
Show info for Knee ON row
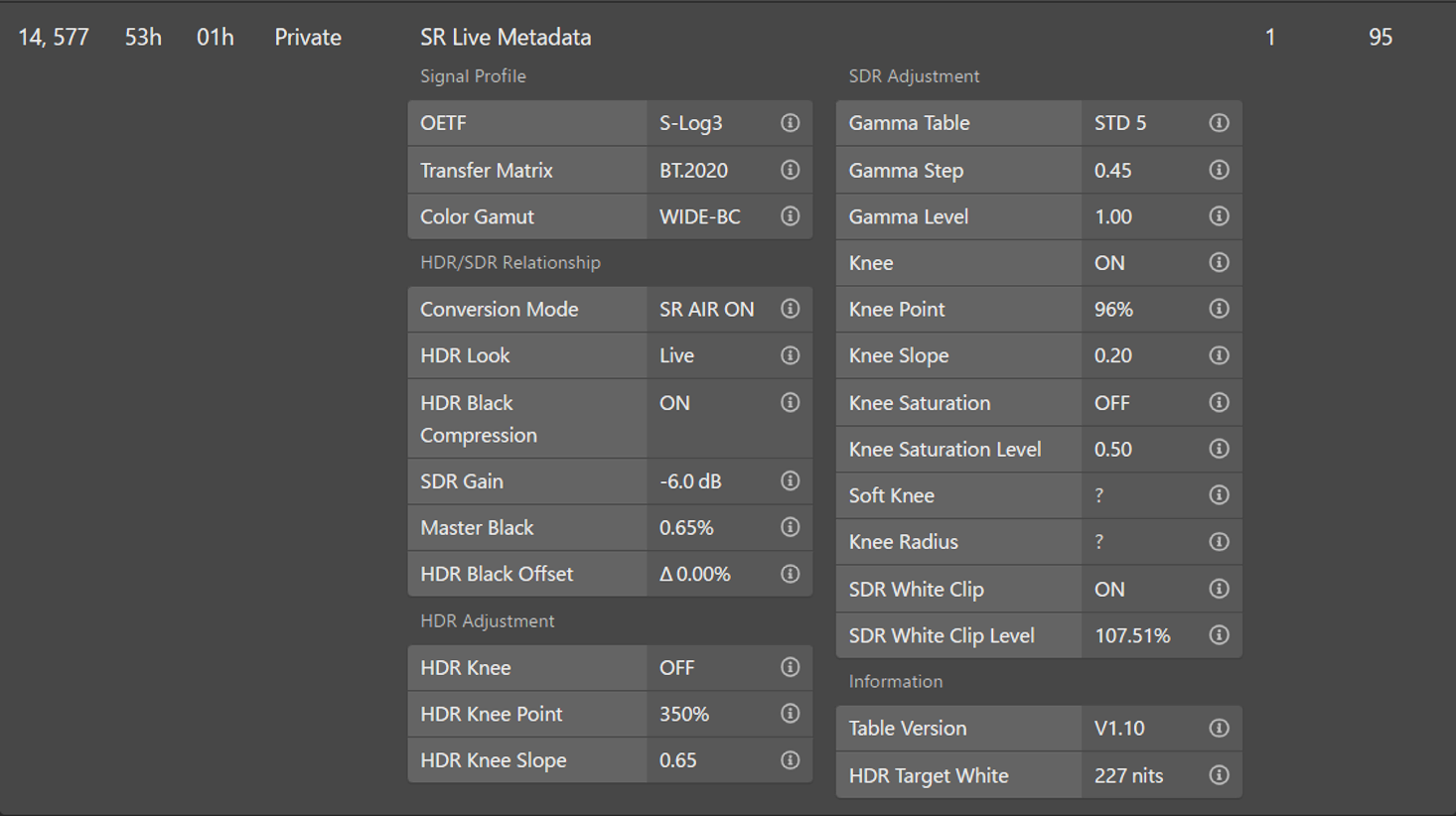(1219, 262)
